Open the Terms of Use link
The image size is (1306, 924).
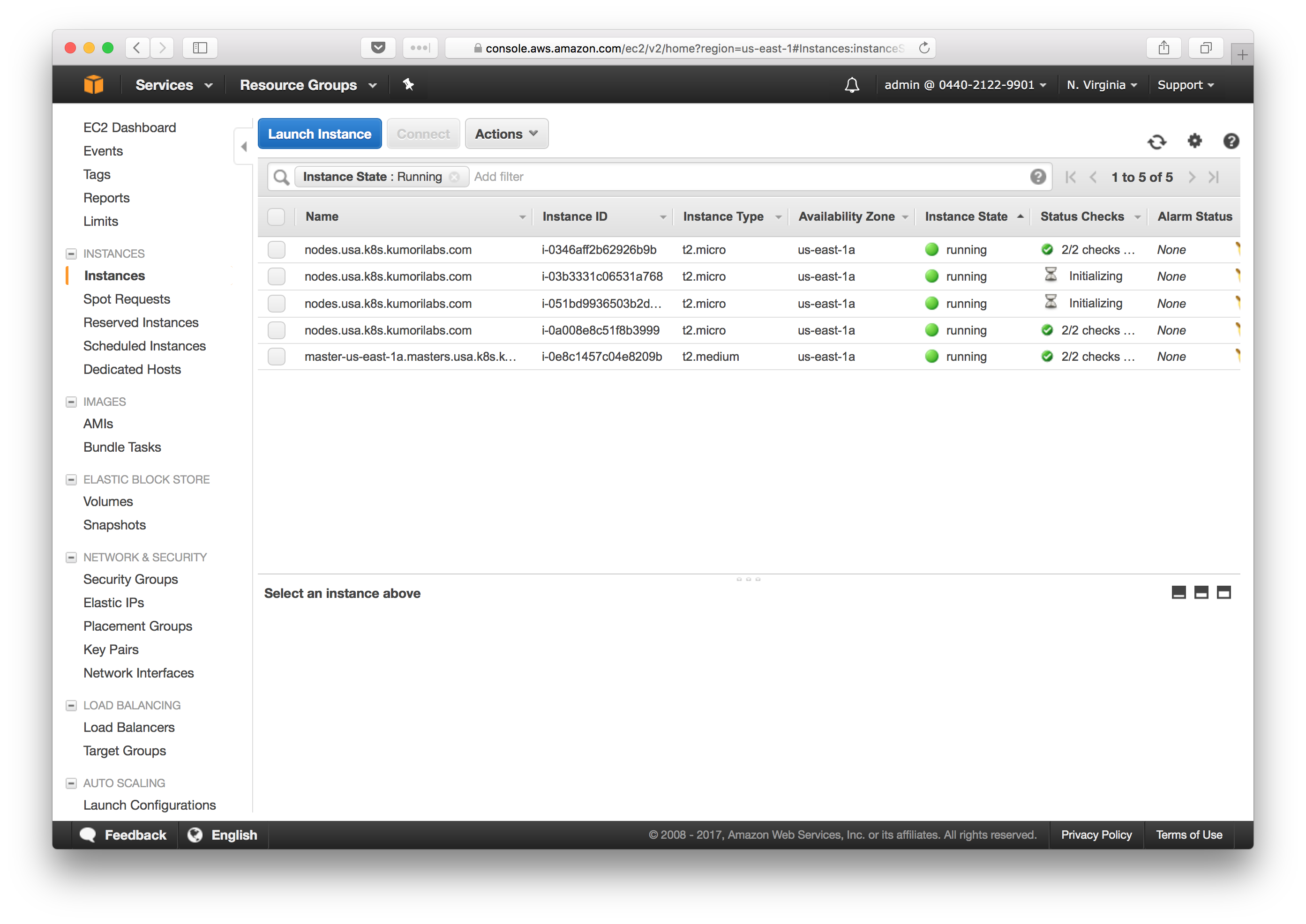click(x=1189, y=835)
